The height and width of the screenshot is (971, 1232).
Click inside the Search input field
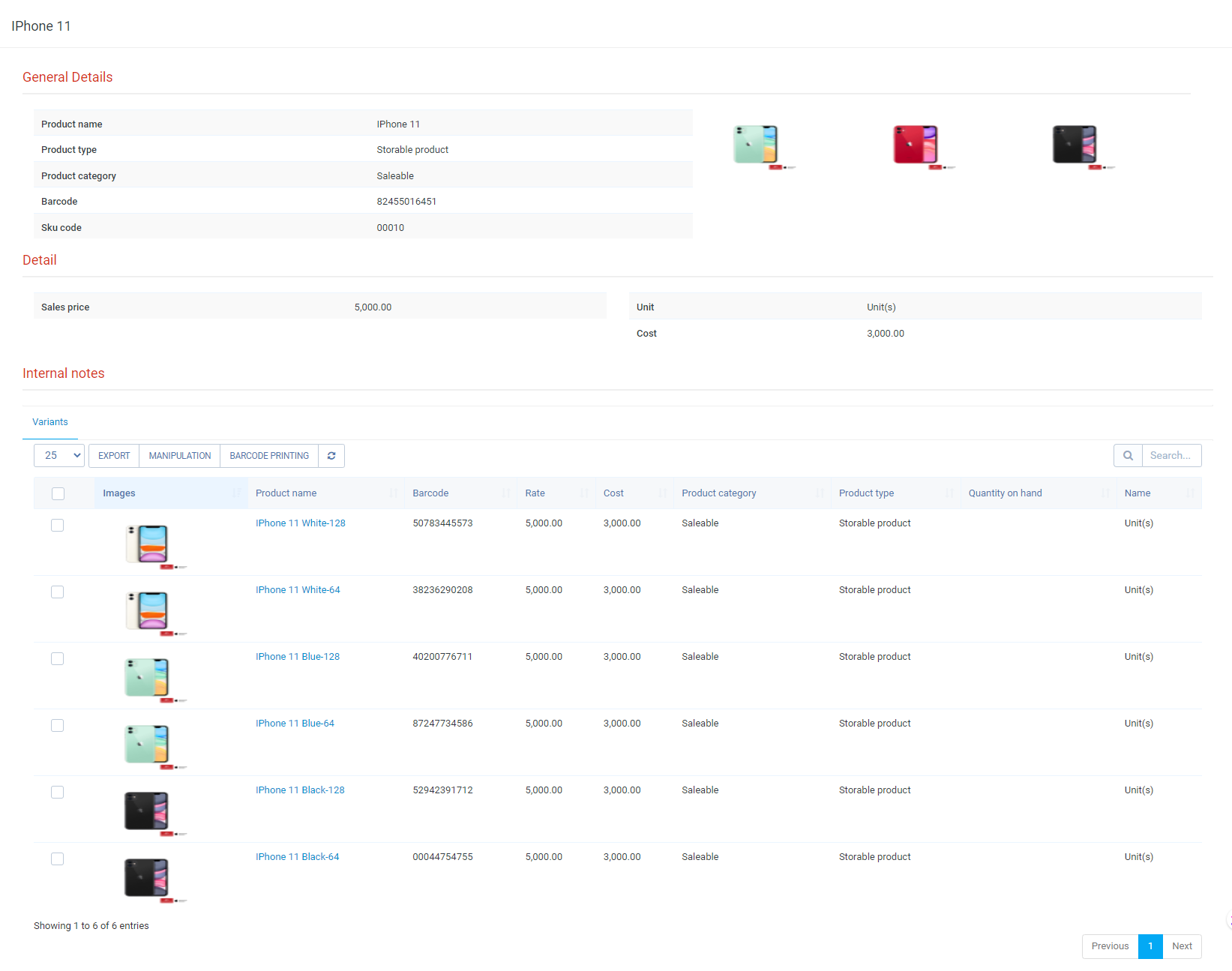coord(1171,455)
